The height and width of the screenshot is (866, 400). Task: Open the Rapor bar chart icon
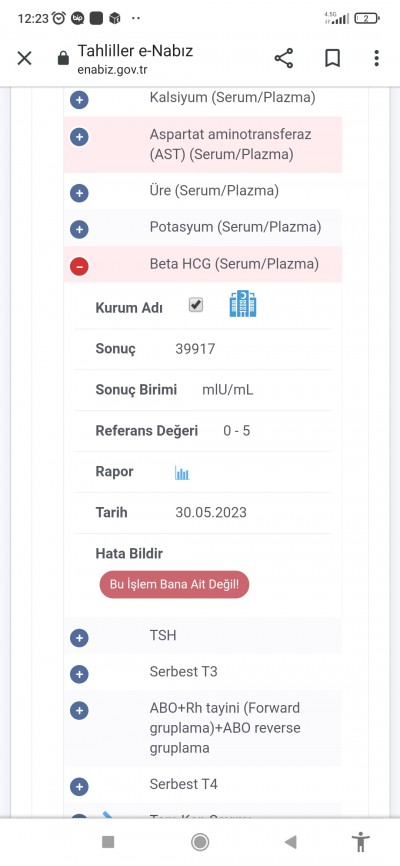click(182, 473)
